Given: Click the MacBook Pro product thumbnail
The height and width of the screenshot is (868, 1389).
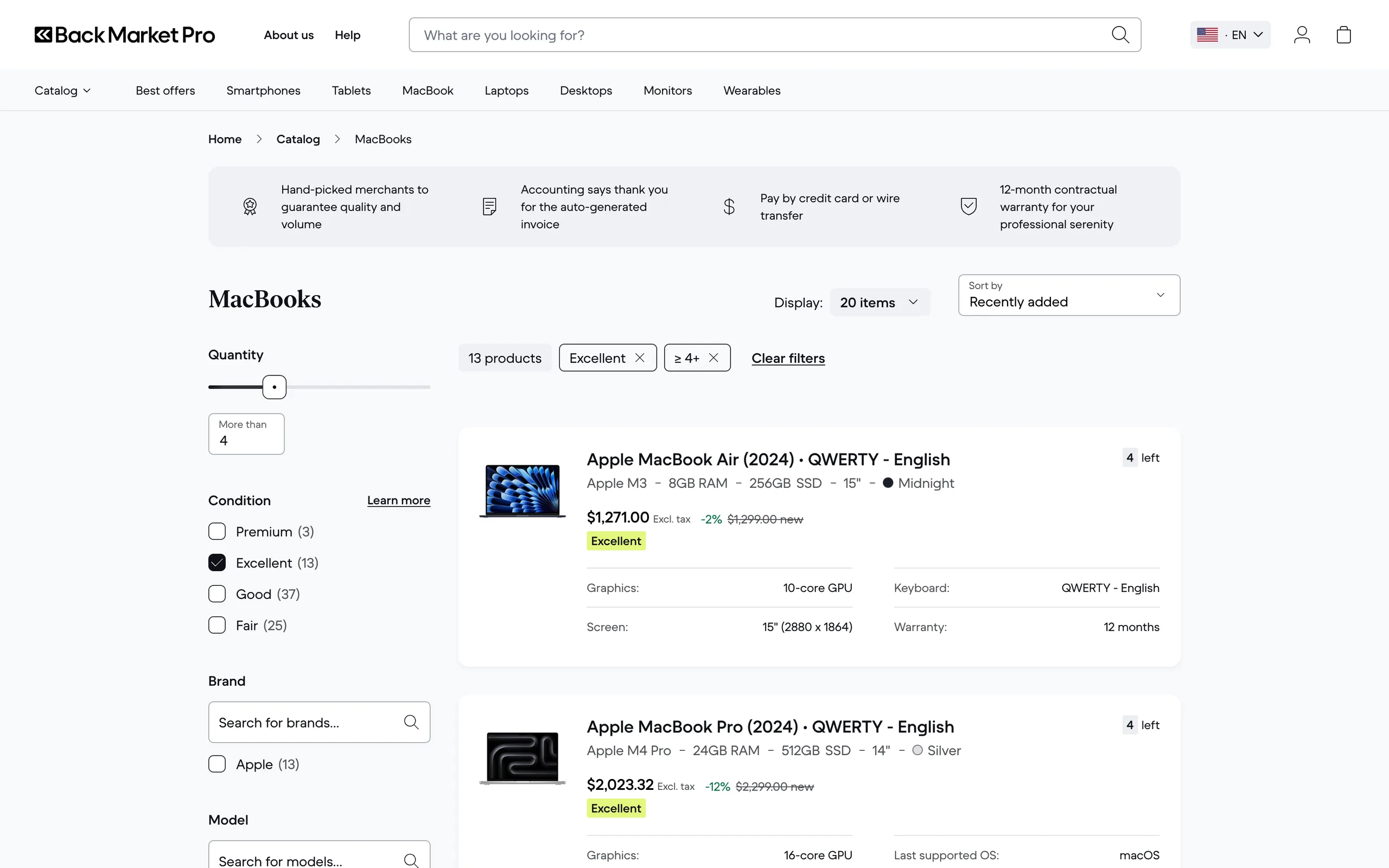Looking at the screenshot, I should 523,758.
